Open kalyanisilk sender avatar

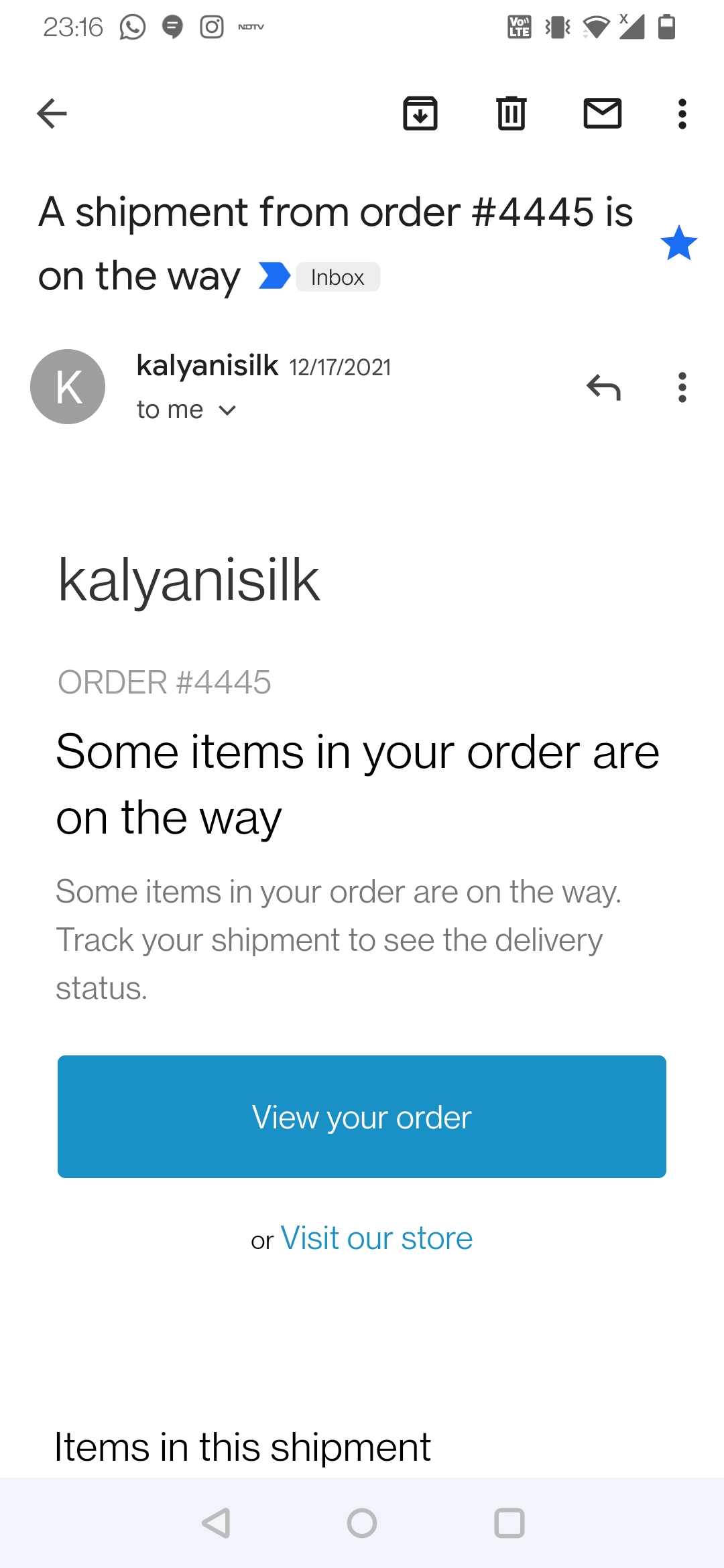tap(68, 387)
